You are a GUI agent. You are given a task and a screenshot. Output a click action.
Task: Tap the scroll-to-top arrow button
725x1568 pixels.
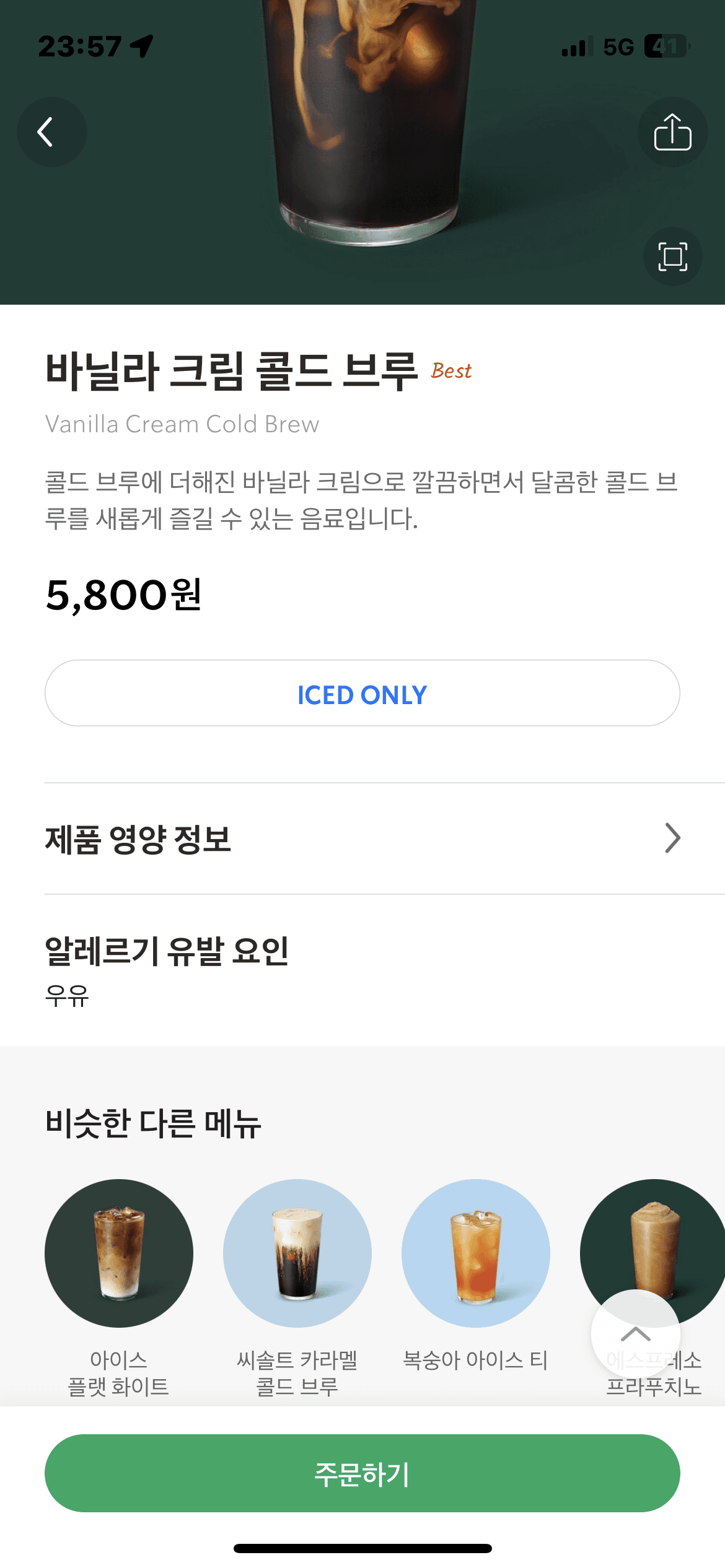coord(635,1334)
